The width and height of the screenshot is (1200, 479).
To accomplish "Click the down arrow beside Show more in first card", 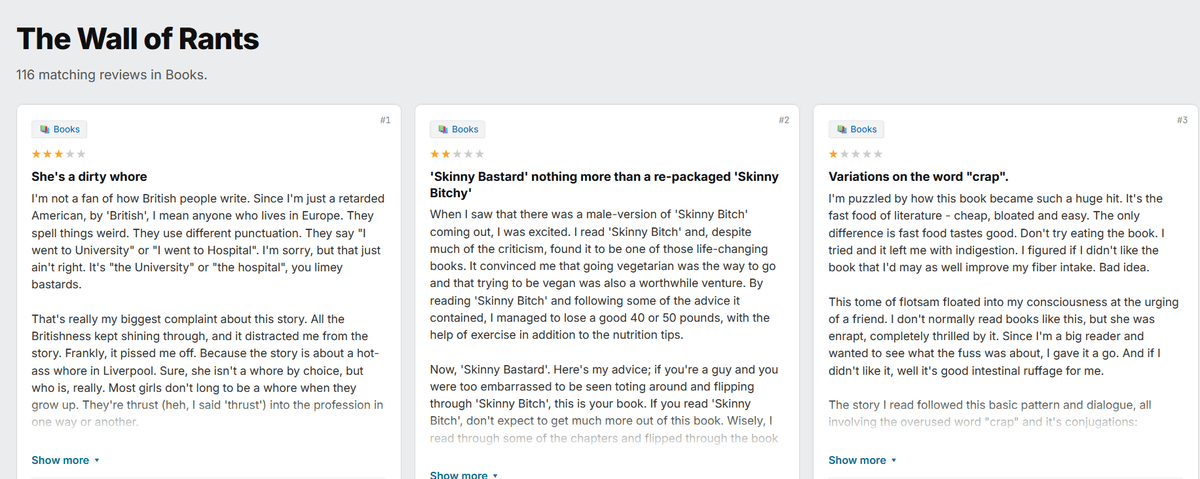I will (x=97, y=461).
